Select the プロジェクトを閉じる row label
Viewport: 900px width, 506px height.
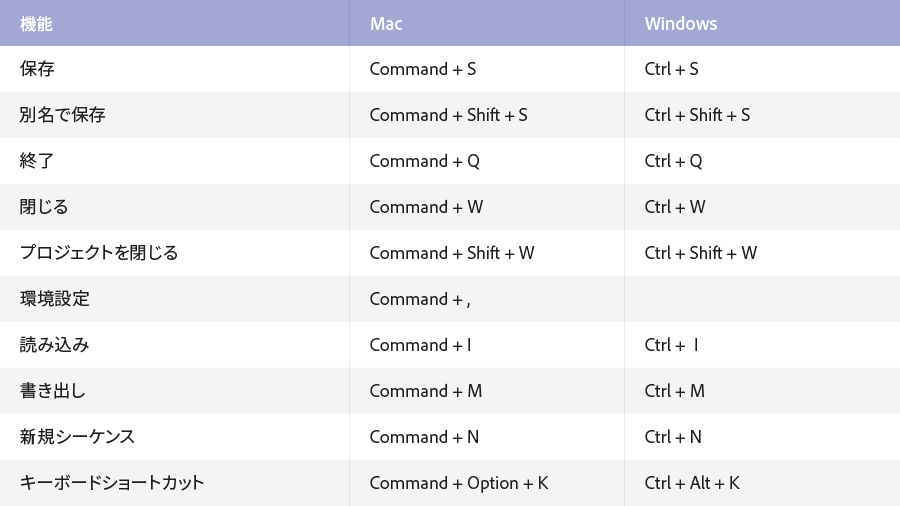(x=99, y=253)
